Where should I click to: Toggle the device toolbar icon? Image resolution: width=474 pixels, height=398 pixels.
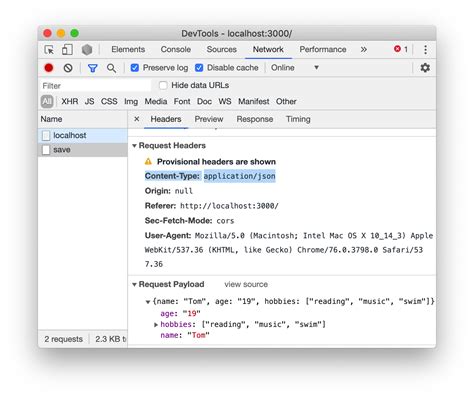tap(67, 50)
